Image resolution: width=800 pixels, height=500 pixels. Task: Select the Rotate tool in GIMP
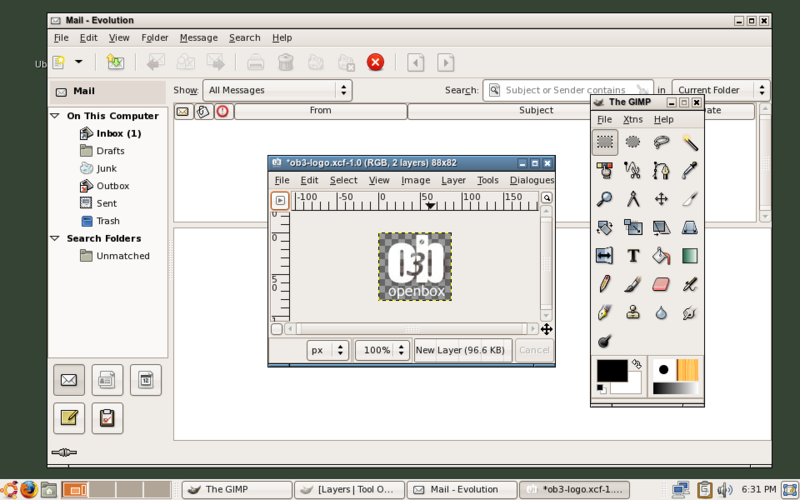pos(605,227)
